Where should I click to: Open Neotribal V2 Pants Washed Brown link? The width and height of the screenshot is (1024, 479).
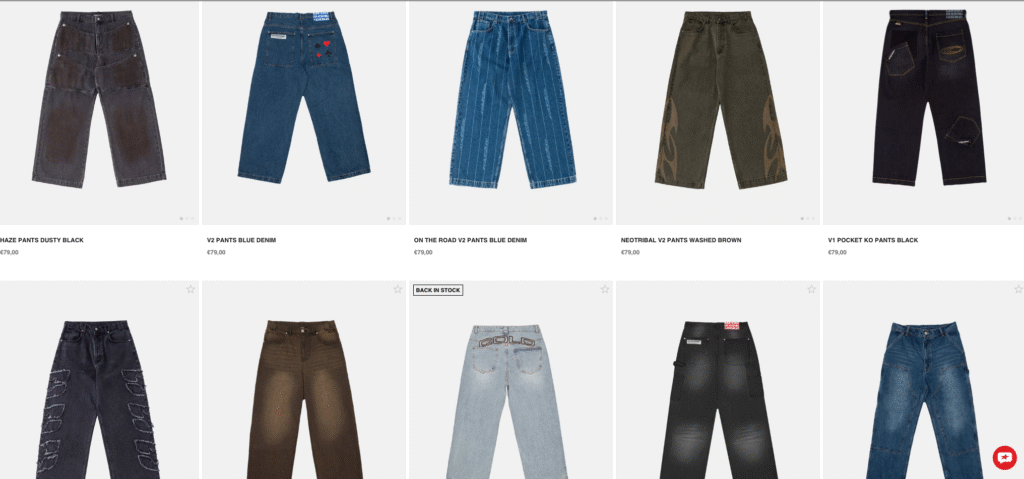pos(681,240)
